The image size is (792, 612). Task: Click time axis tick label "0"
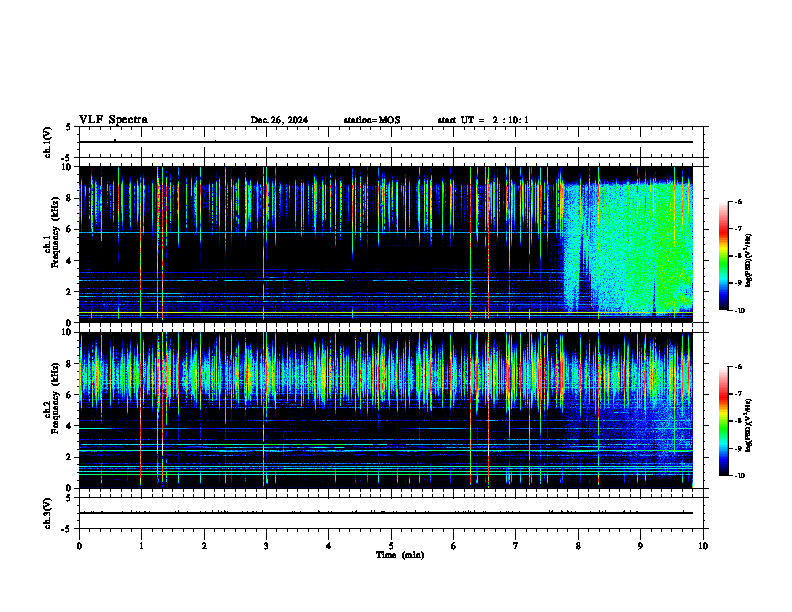79,546
